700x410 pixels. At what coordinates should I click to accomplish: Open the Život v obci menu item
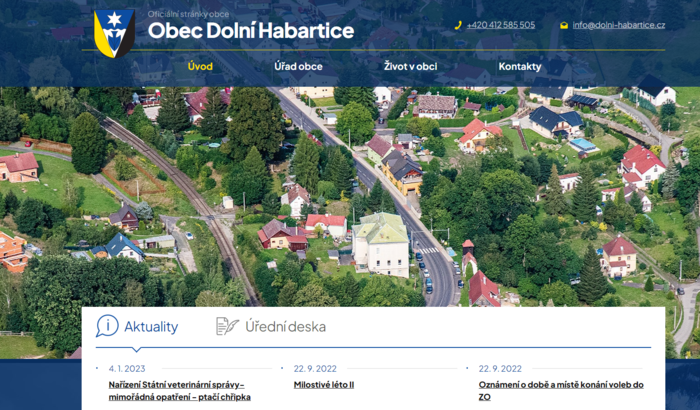point(410,67)
